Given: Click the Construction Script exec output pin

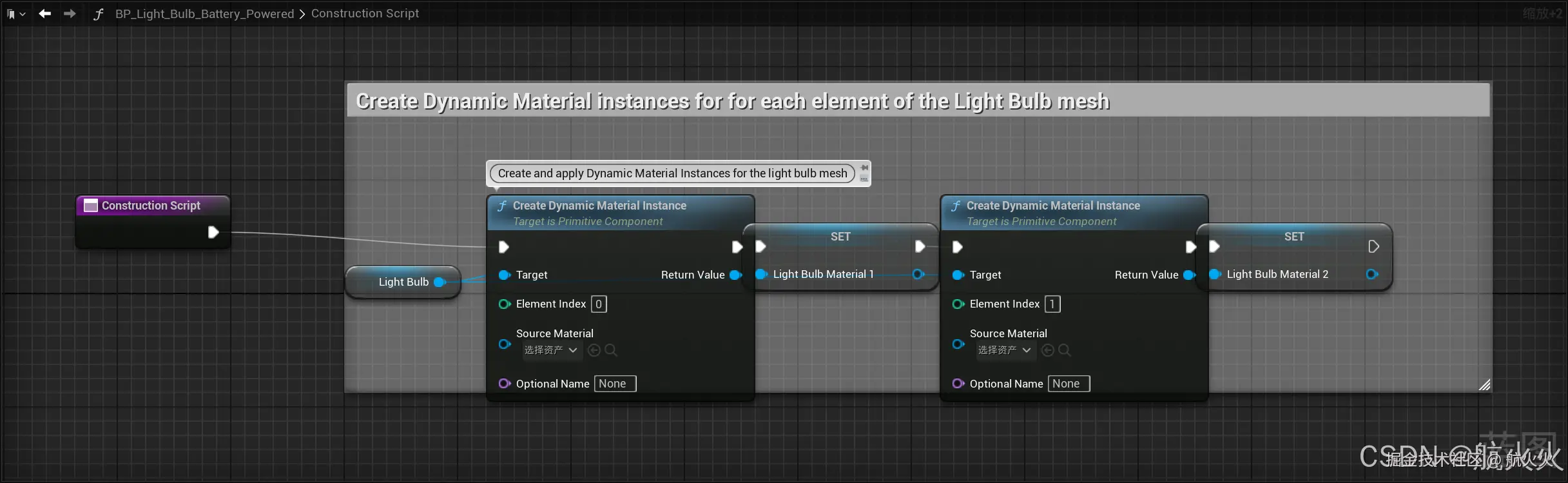Looking at the screenshot, I should (x=213, y=232).
